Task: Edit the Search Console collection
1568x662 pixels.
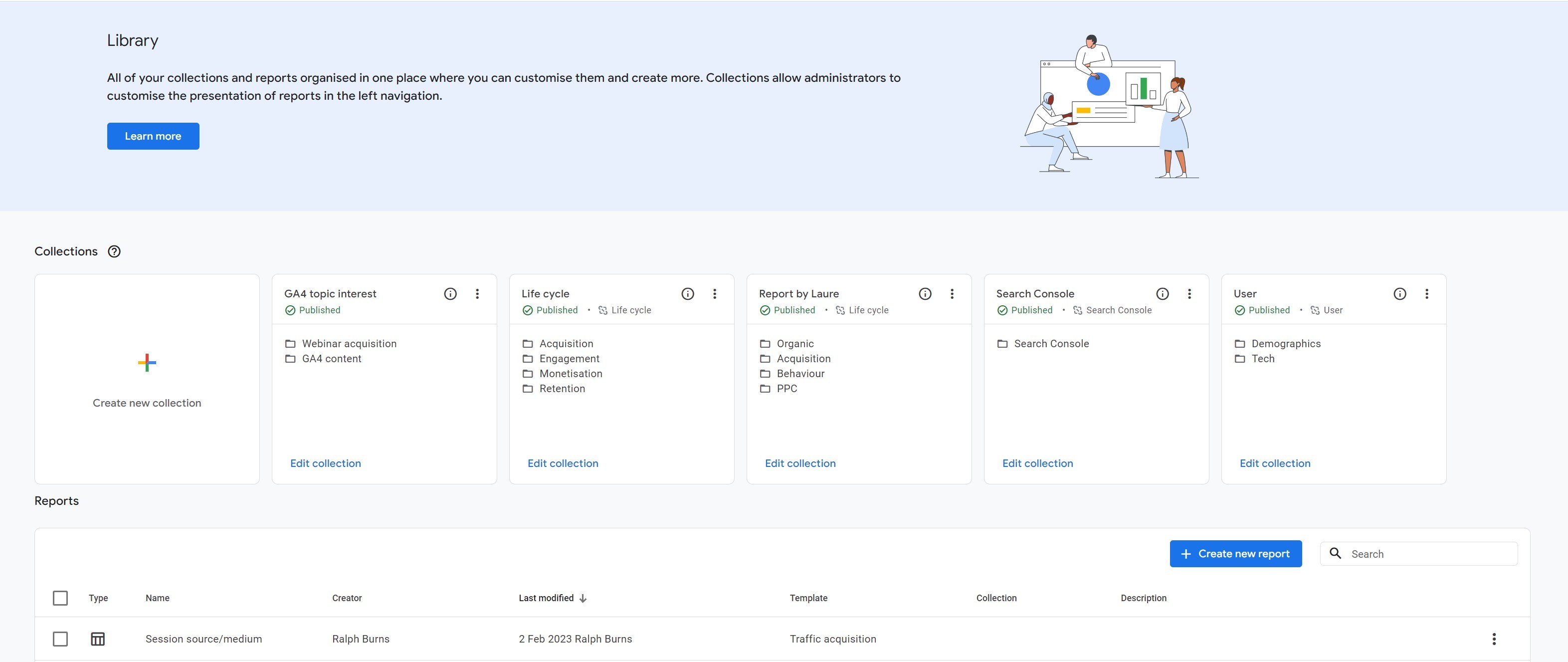Action: 1038,463
